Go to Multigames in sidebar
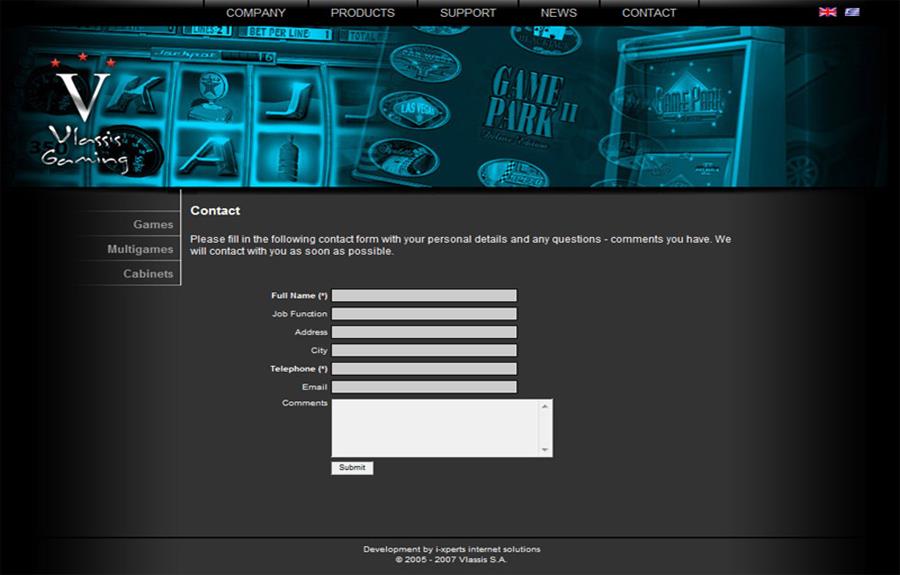This screenshot has height=575, width=900. [x=140, y=249]
